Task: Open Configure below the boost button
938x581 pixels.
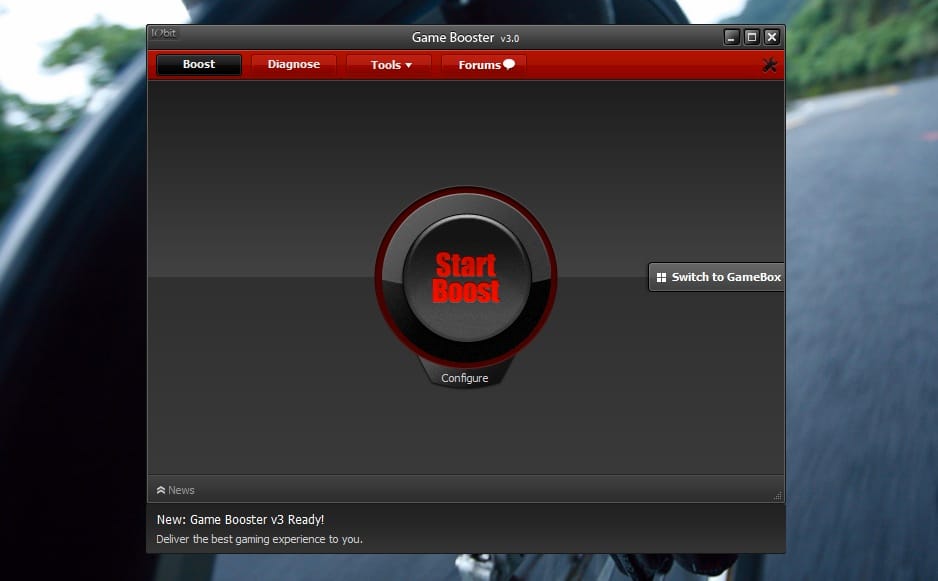Action: tap(465, 378)
